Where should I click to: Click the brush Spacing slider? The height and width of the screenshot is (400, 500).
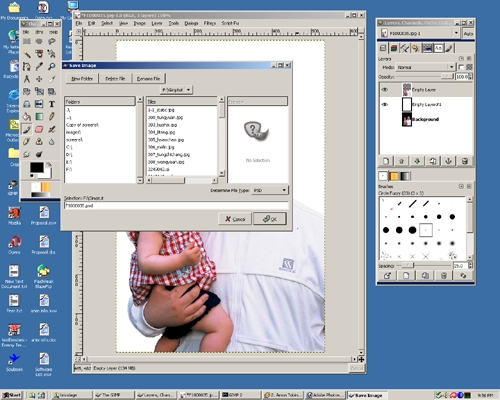(423, 266)
